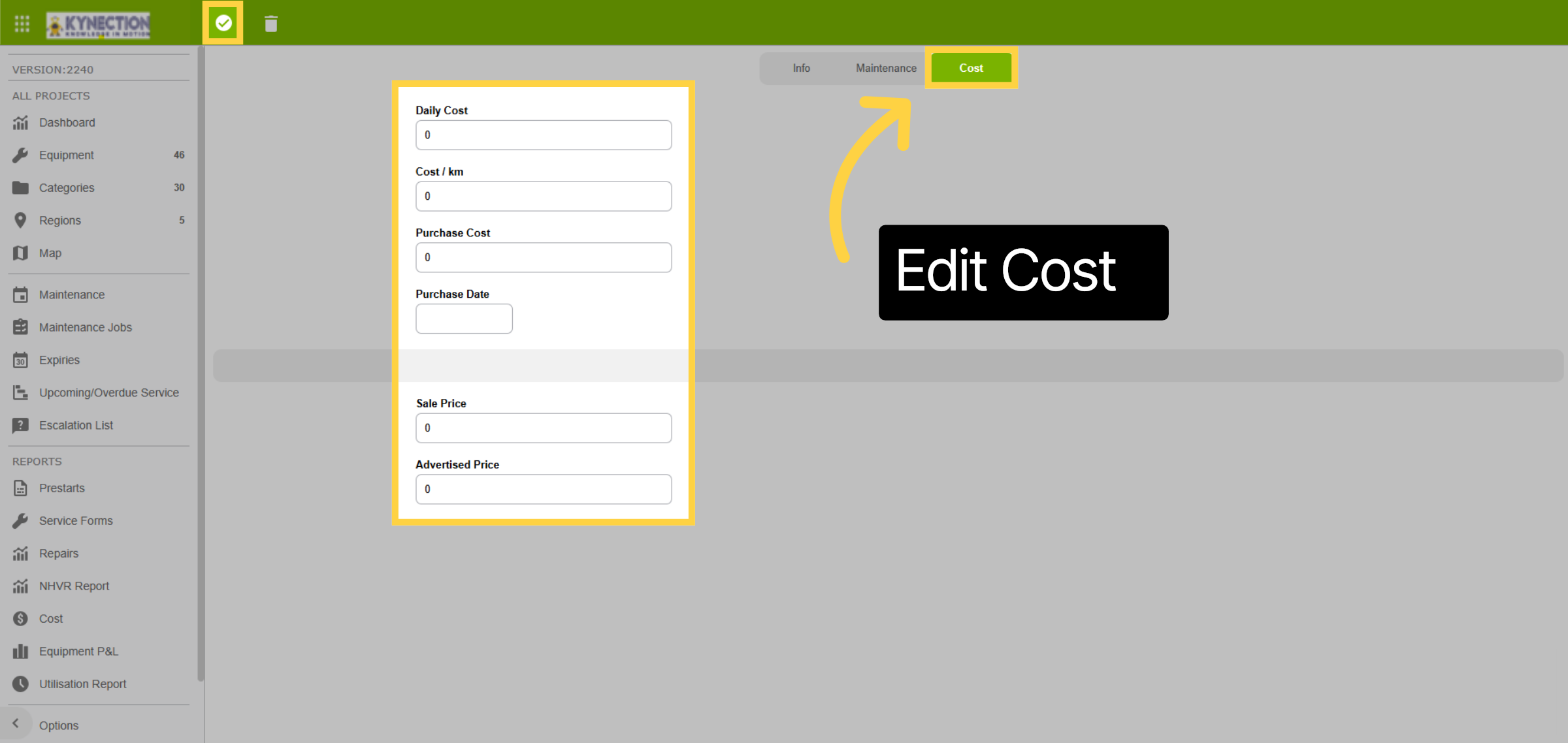Open Cost report from sidebar
The height and width of the screenshot is (743, 1568).
[51, 619]
